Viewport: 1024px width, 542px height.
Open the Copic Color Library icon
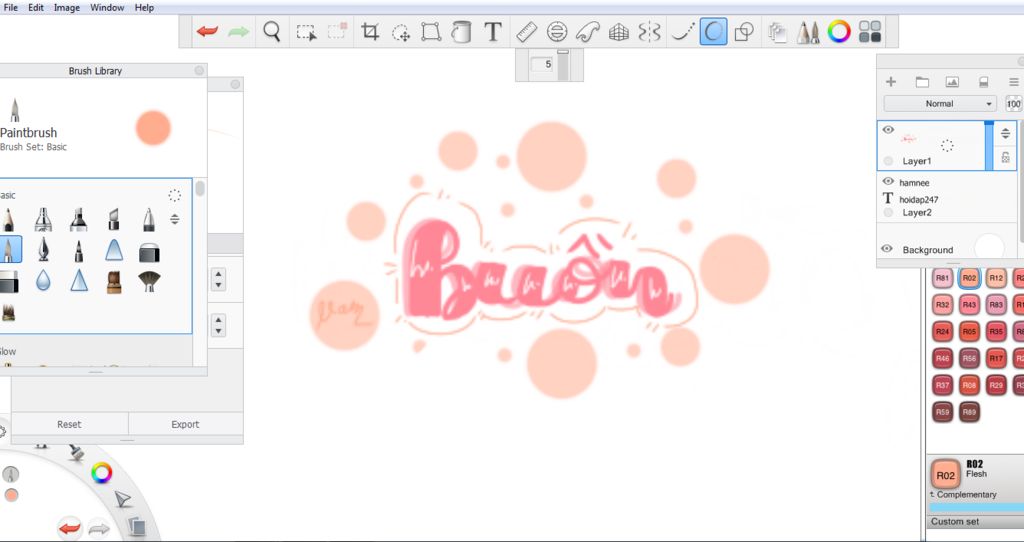[870, 31]
